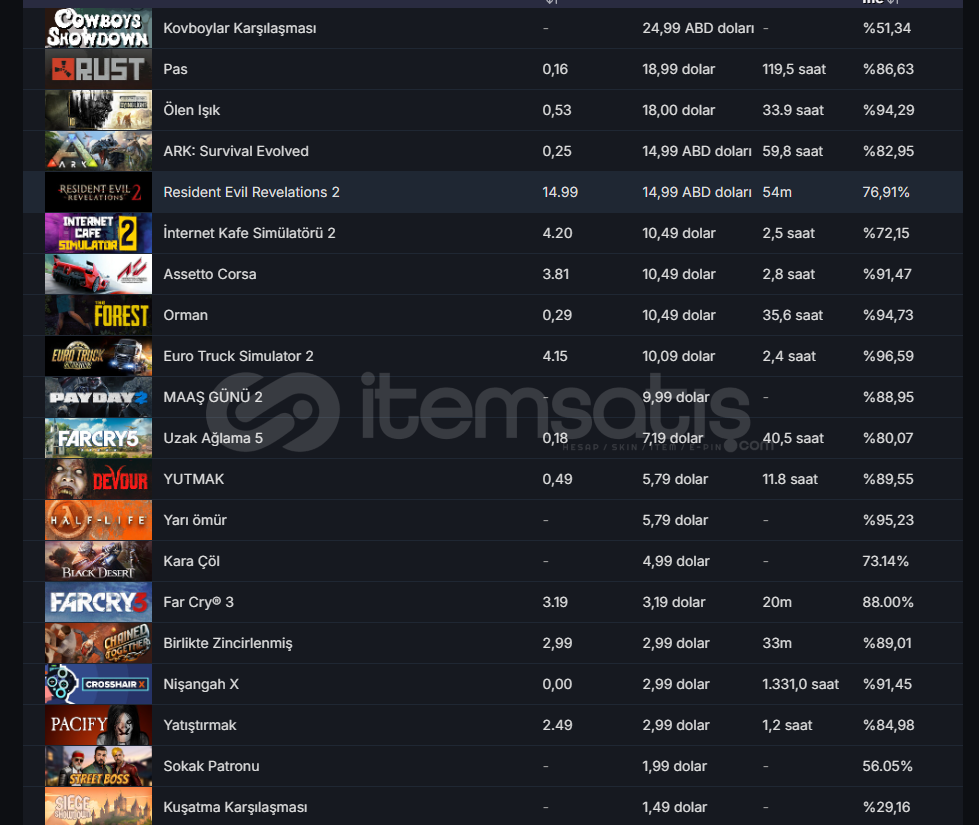The image size is (979, 825).
Task: Select the '56.05%' rating cell
Action: coord(887,766)
